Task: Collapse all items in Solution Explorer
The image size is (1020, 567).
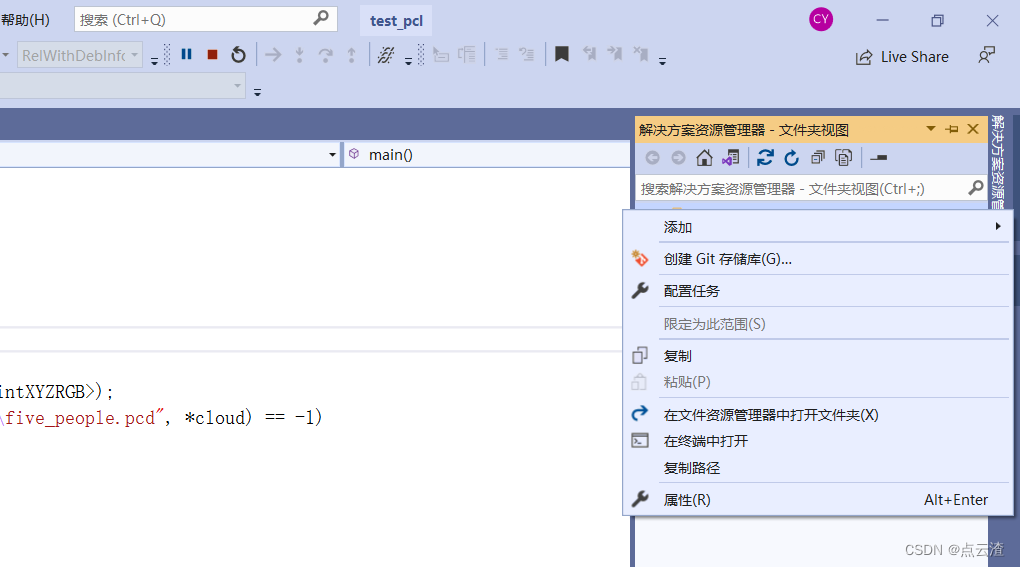Action: [x=818, y=158]
